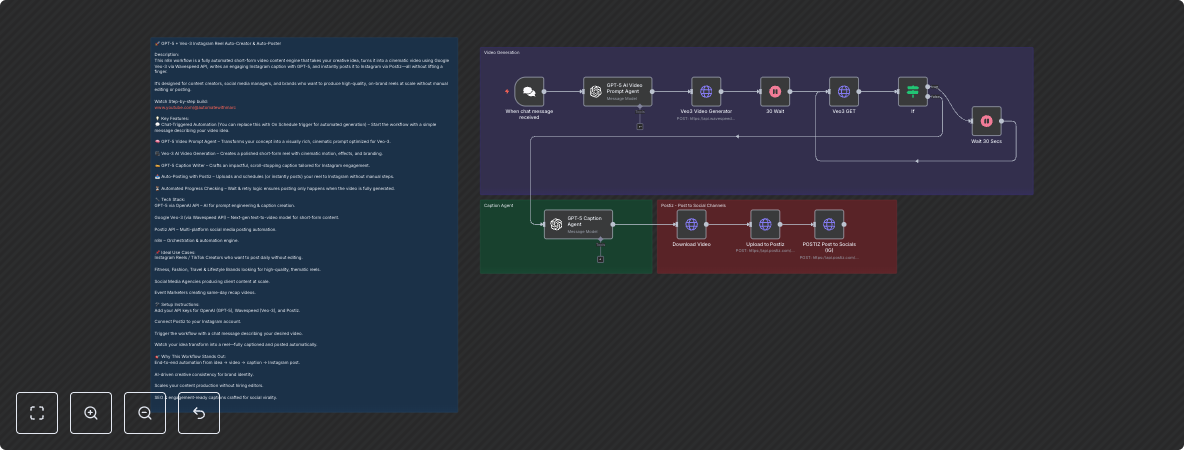Select the GPT-5 AI Video Prompt Agent node

click(618, 91)
